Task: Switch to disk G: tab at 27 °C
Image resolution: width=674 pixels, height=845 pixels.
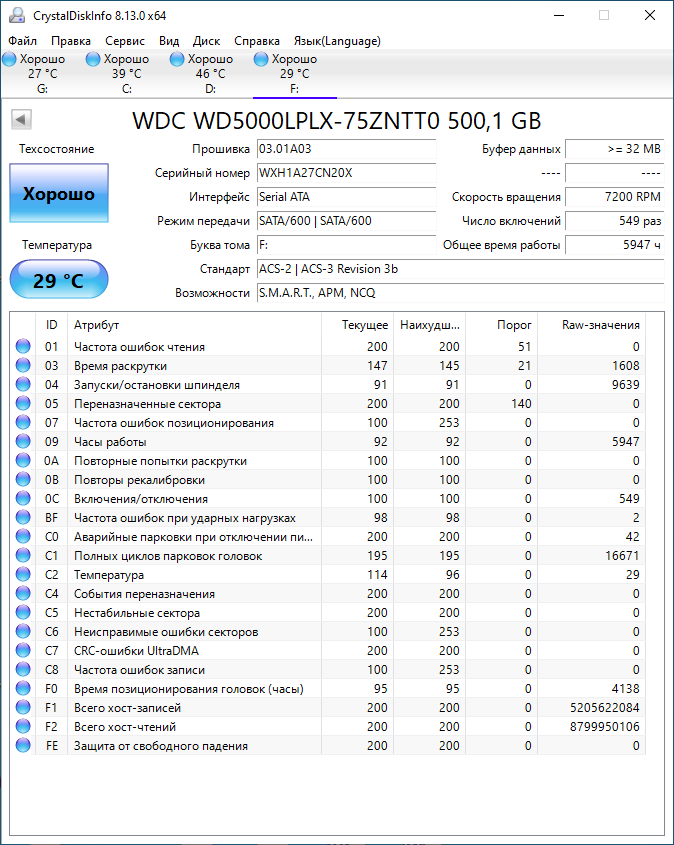Action: tap(42, 73)
